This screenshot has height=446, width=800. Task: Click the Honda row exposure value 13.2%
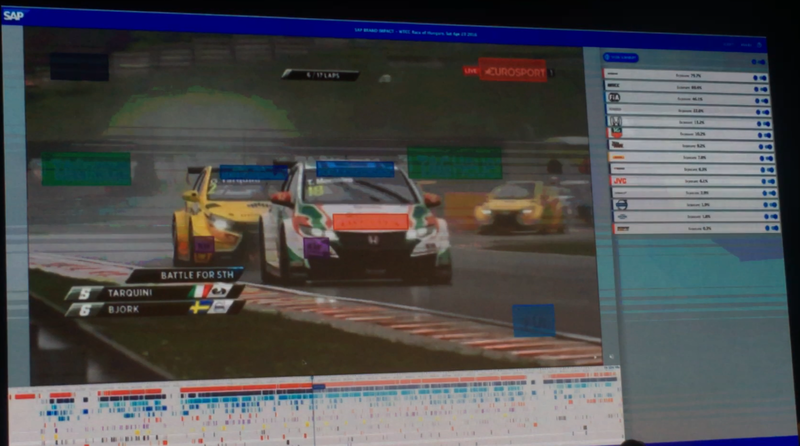[699, 122]
